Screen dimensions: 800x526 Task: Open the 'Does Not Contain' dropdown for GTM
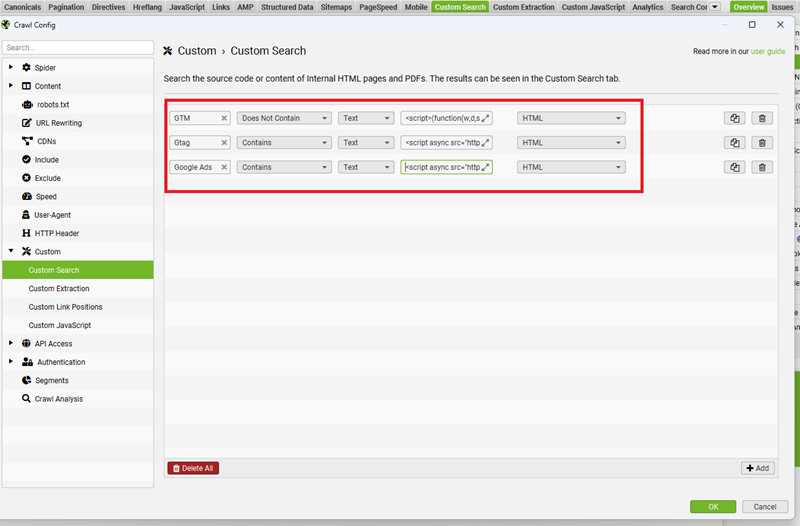coord(284,118)
